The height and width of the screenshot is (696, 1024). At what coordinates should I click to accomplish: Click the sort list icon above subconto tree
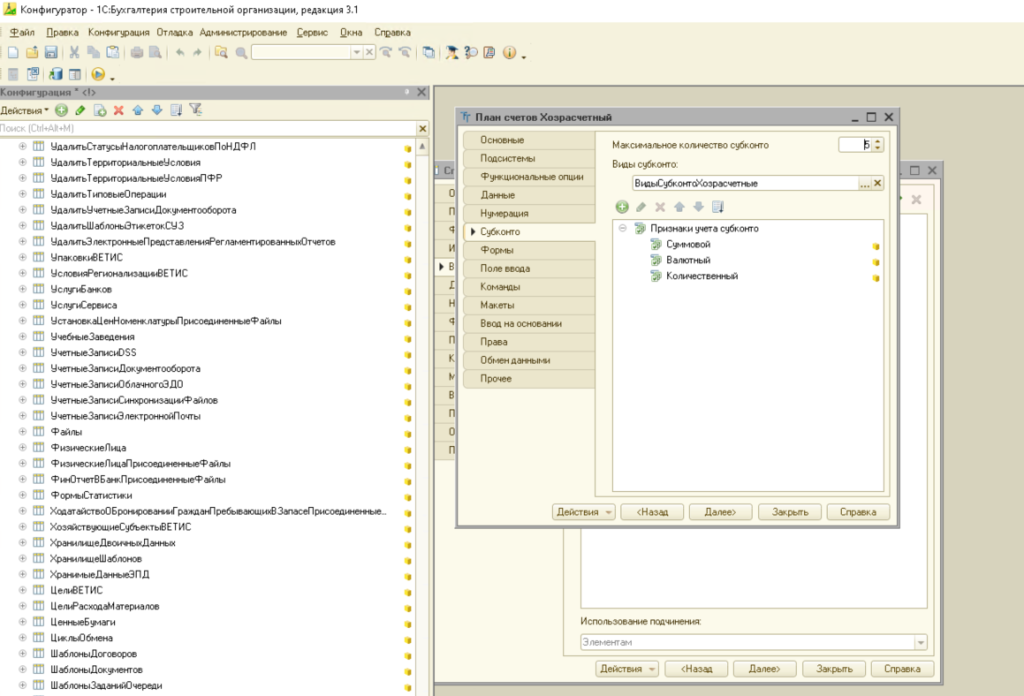[x=717, y=207]
